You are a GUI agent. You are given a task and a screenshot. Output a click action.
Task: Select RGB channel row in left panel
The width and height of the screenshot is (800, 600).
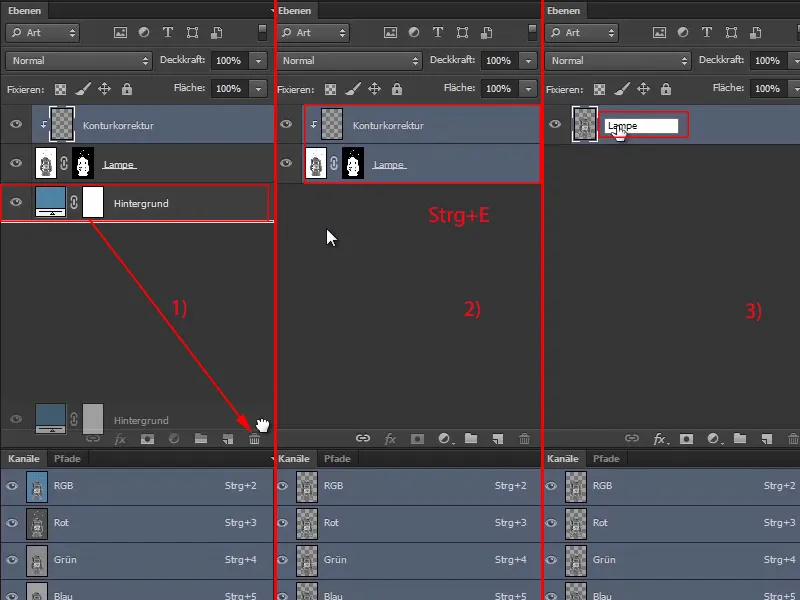point(137,486)
